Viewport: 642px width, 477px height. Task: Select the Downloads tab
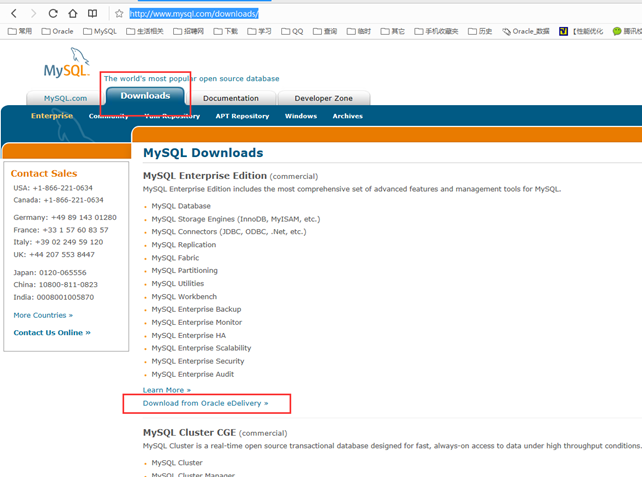click(x=145, y=96)
